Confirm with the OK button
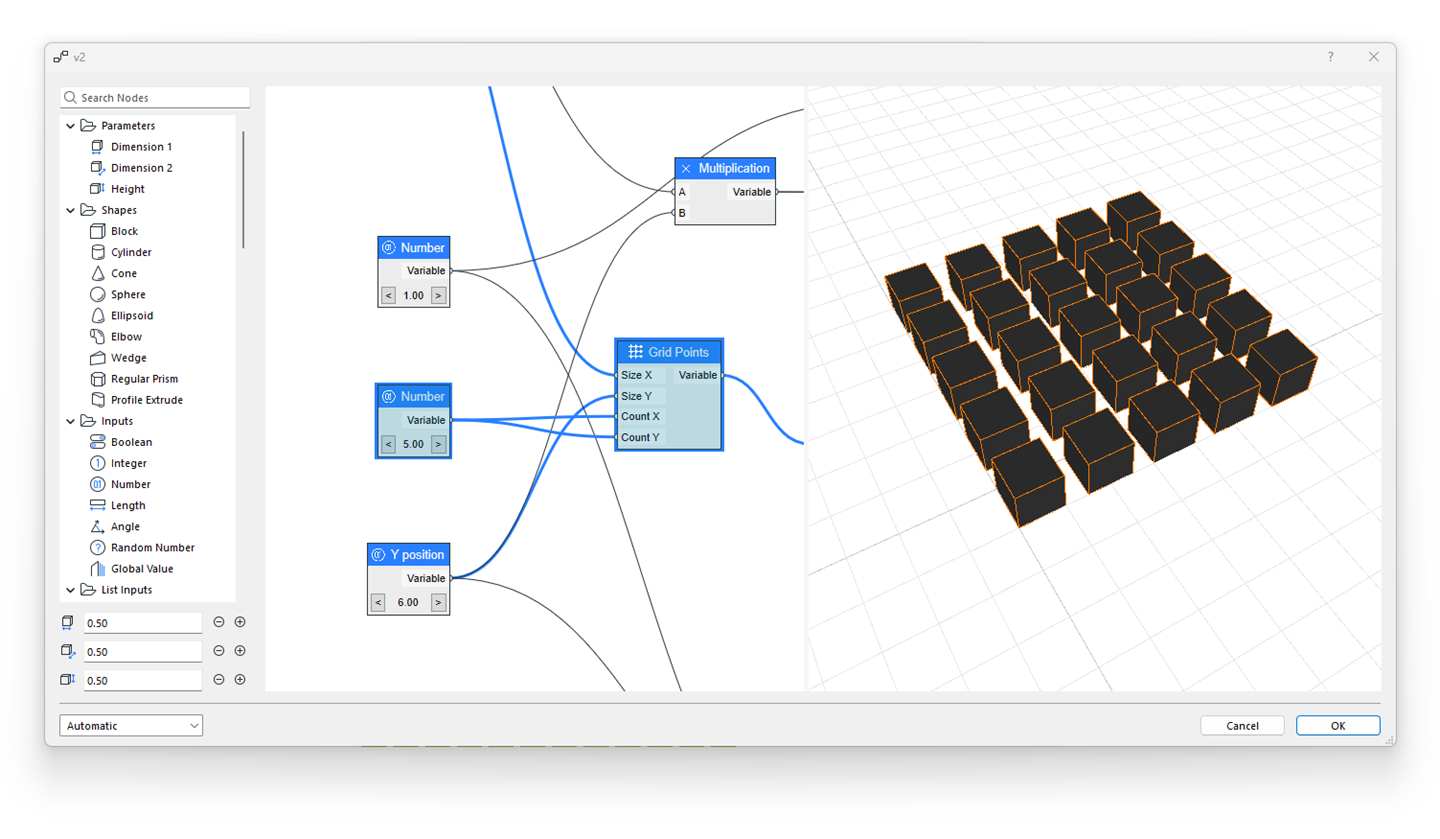 1338,726
